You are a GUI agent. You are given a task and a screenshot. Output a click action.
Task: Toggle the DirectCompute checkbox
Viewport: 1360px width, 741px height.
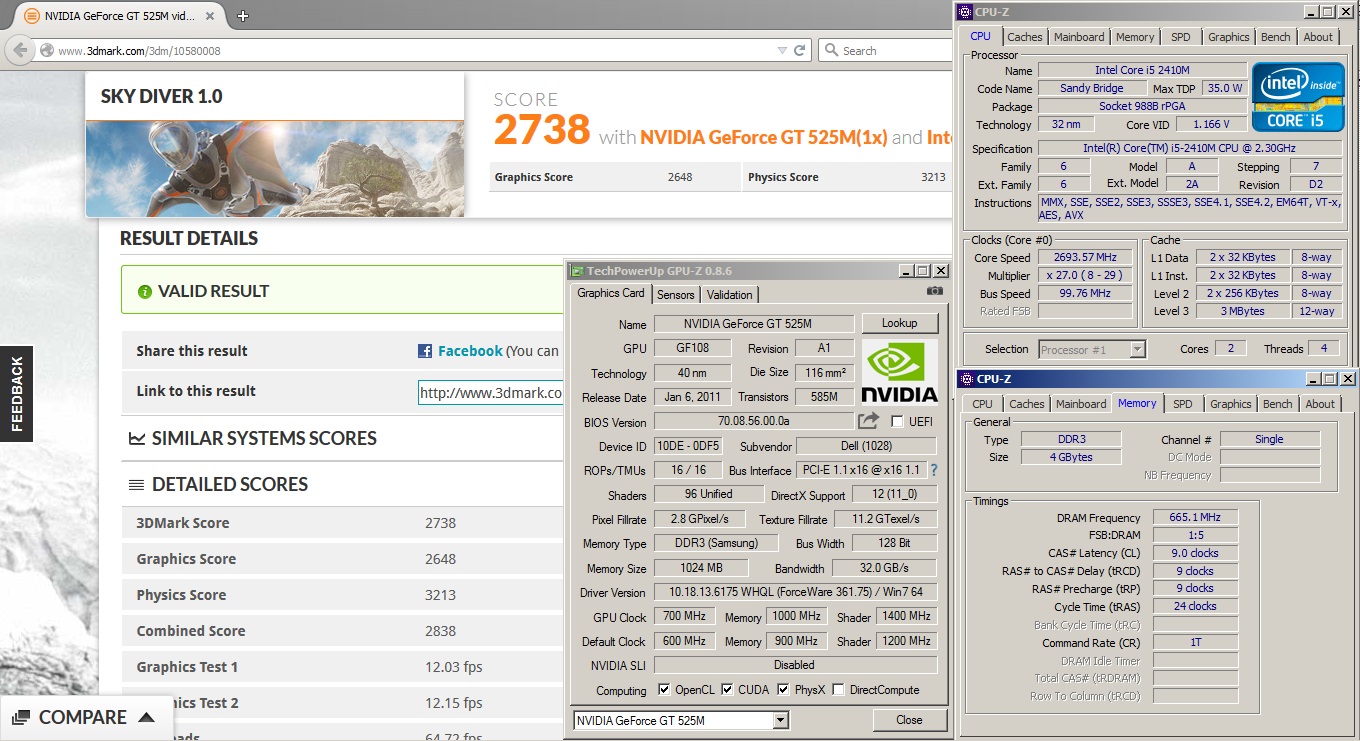coord(838,690)
